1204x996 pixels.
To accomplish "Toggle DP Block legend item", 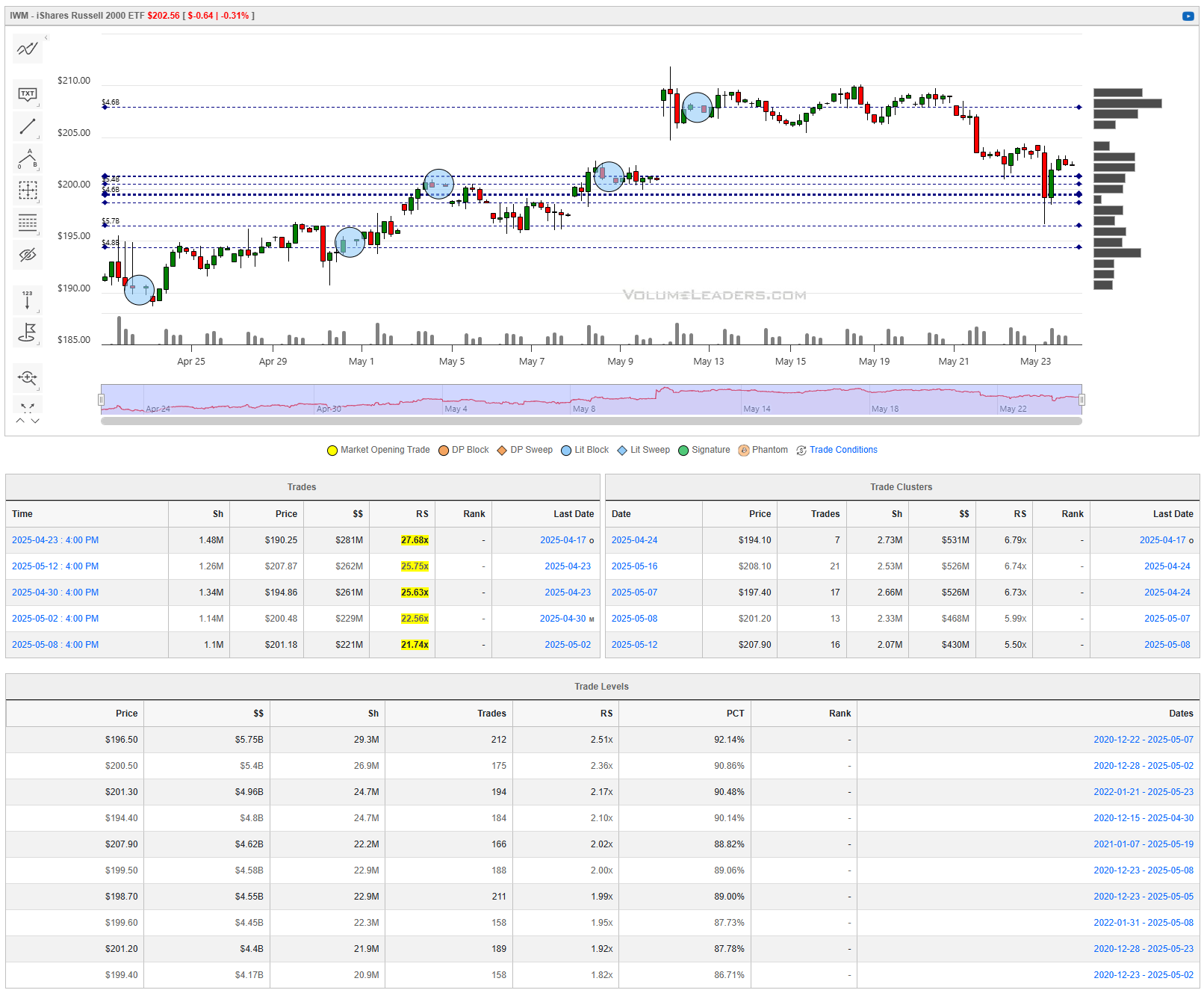I will (464, 450).
